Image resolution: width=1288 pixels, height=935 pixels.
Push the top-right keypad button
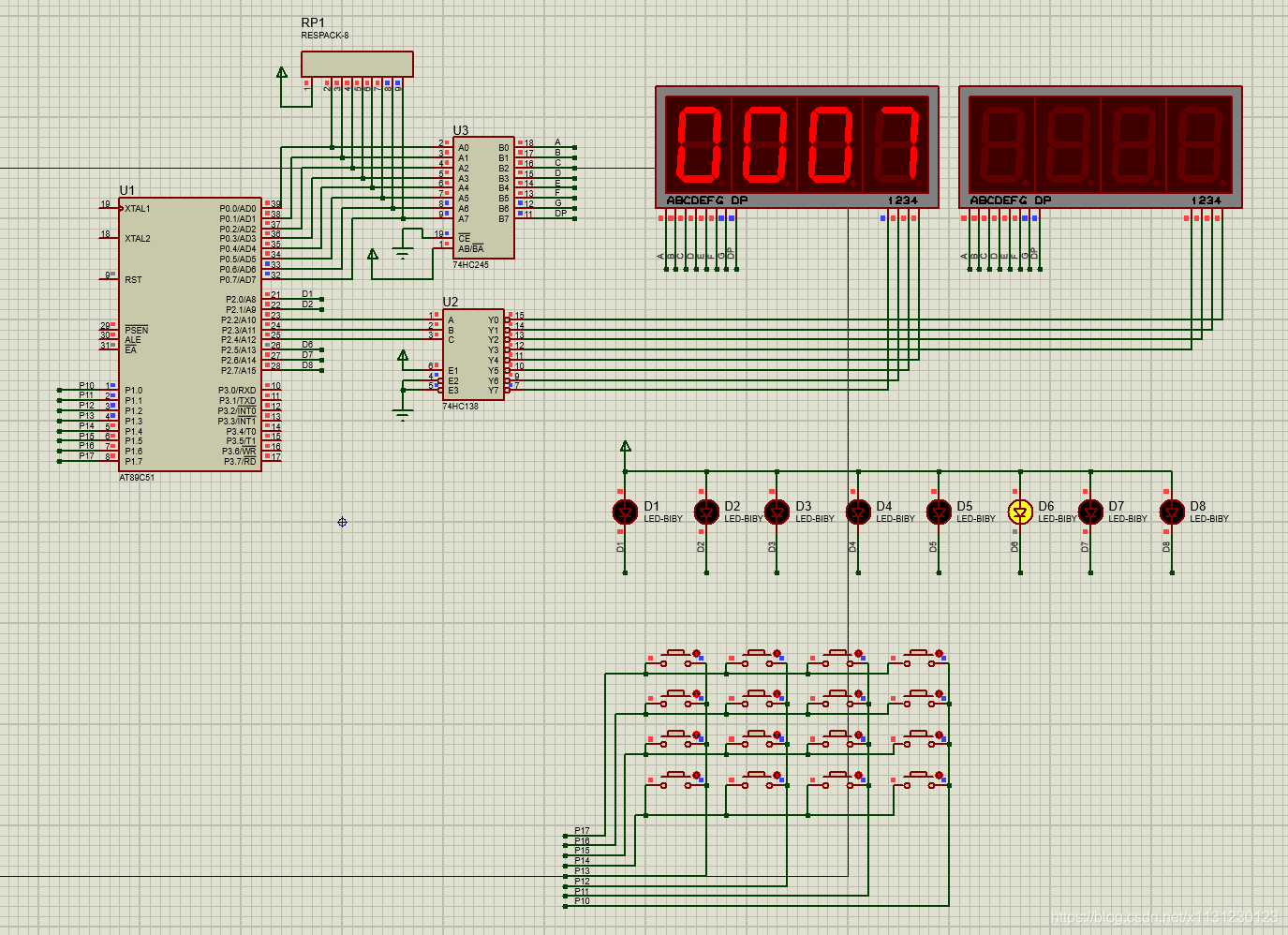(919, 658)
